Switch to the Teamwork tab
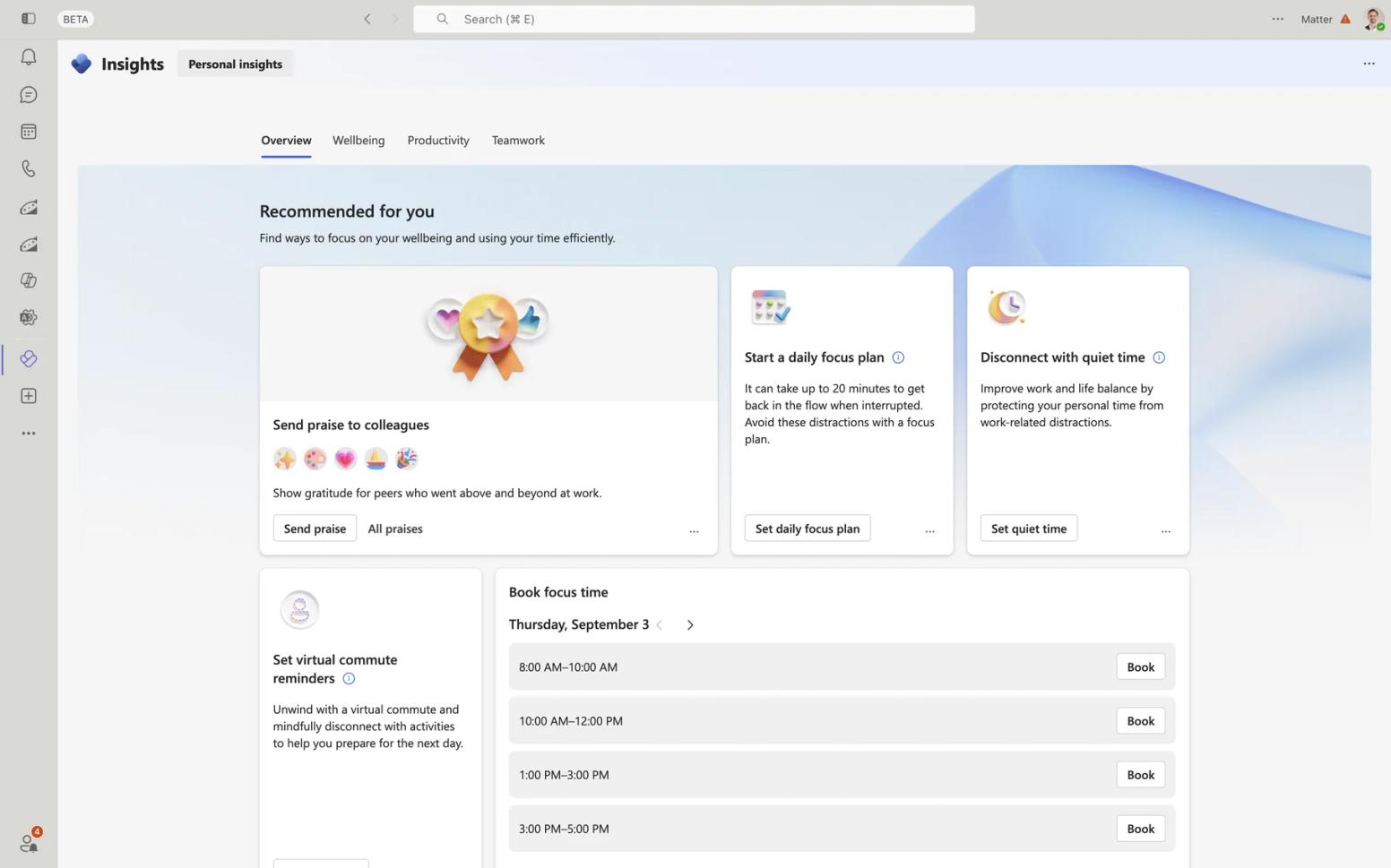 pos(518,141)
